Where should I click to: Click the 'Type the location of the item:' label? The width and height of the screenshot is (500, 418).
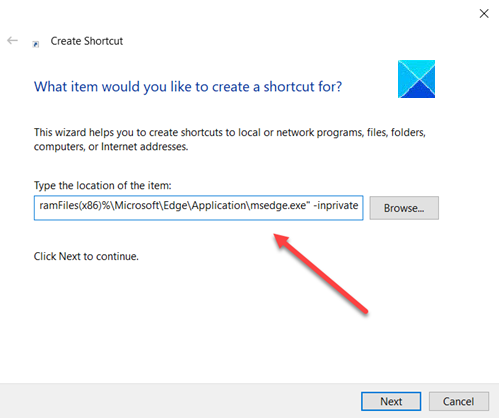click(x=103, y=185)
